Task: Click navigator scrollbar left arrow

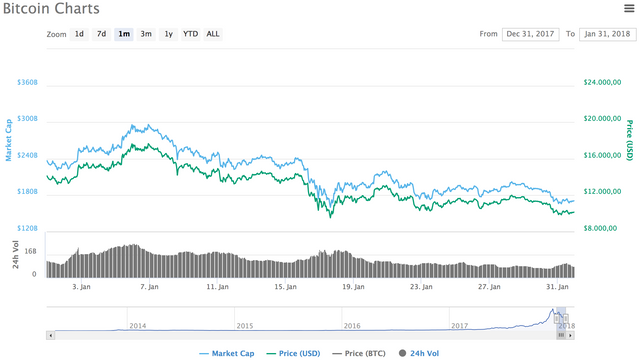Action: [51, 336]
